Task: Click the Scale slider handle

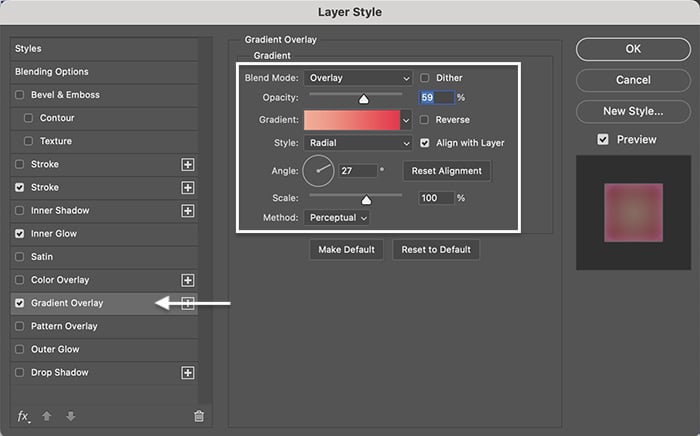Action: 367,199
